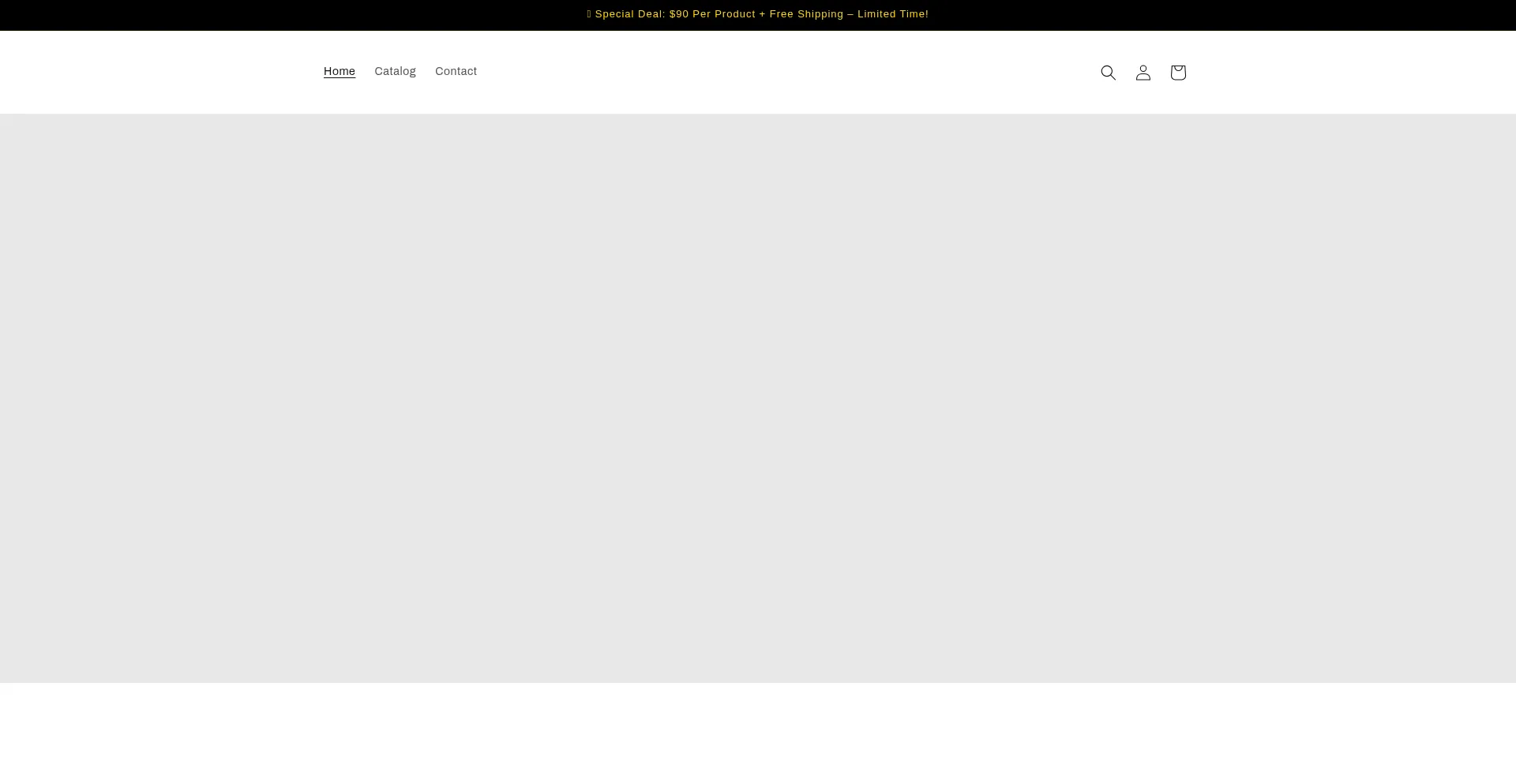Click the "Limited Time!" announcement text
This screenshot has width=1516, height=784.
[x=892, y=14]
